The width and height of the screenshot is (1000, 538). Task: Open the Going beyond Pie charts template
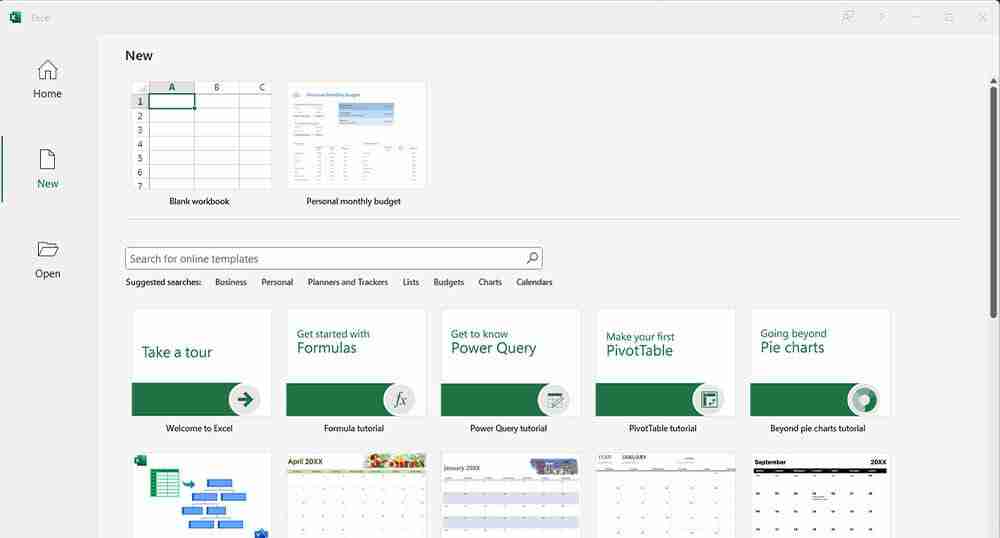[820, 363]
